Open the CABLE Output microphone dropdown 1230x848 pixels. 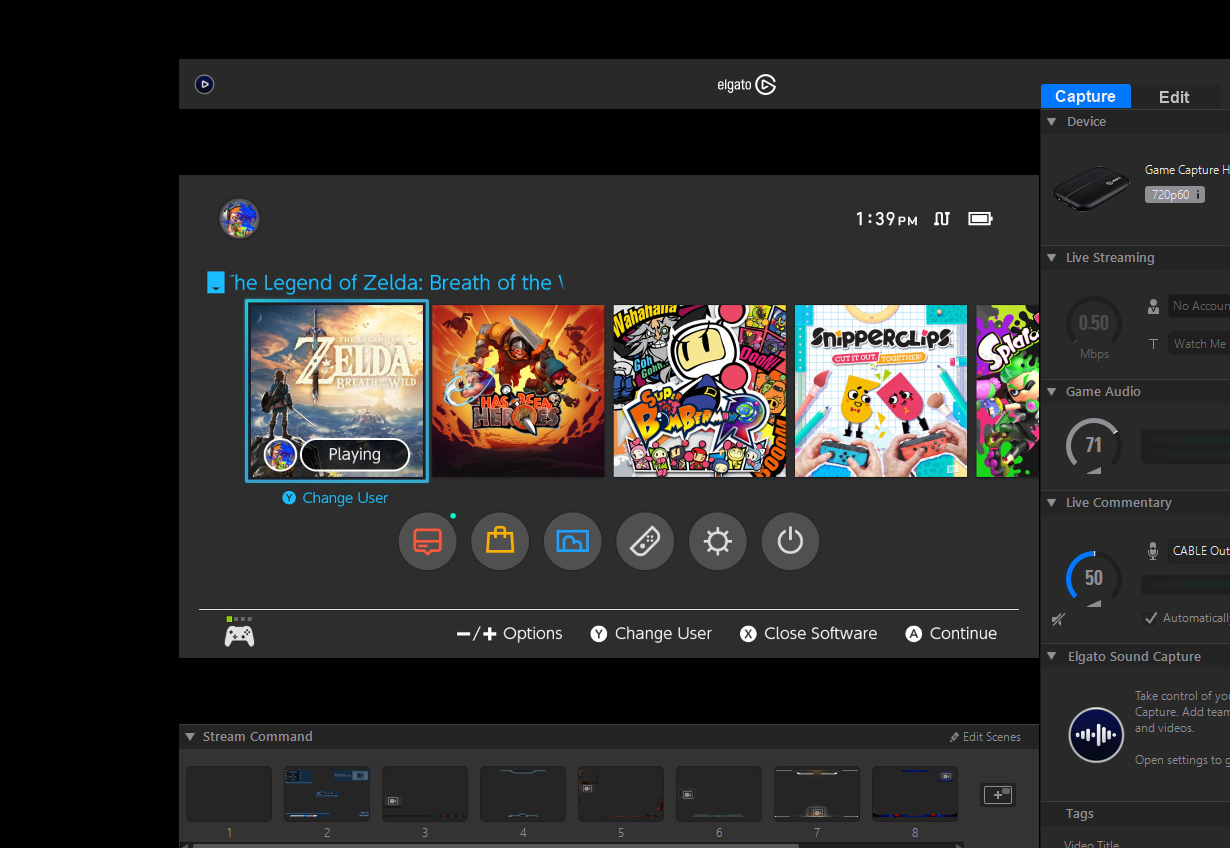coord(1199,551)
